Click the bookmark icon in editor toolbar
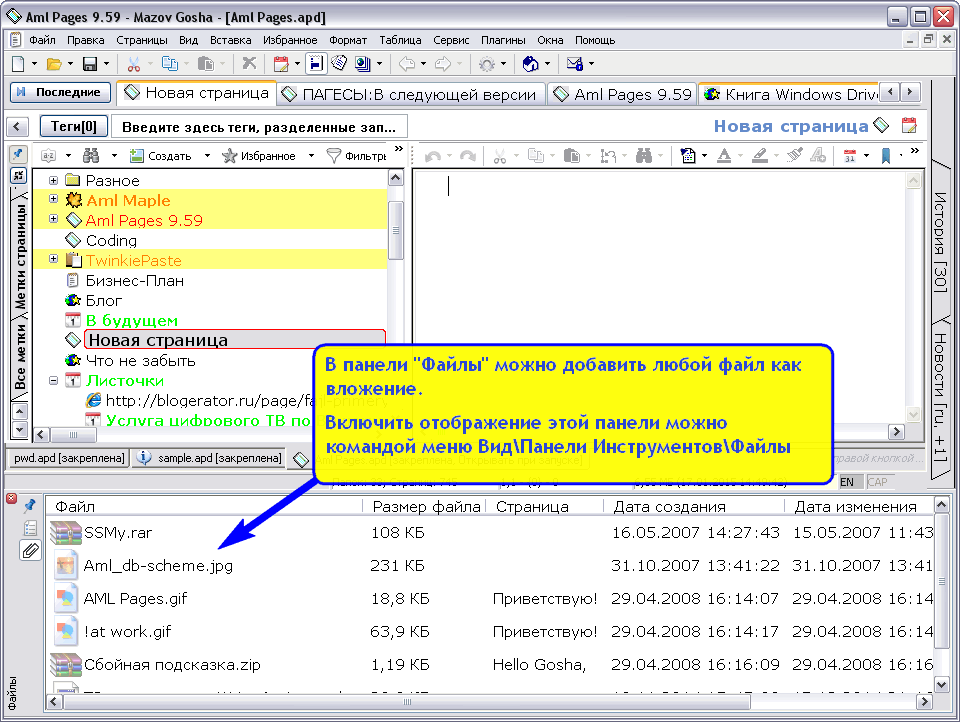 (885, 156)
